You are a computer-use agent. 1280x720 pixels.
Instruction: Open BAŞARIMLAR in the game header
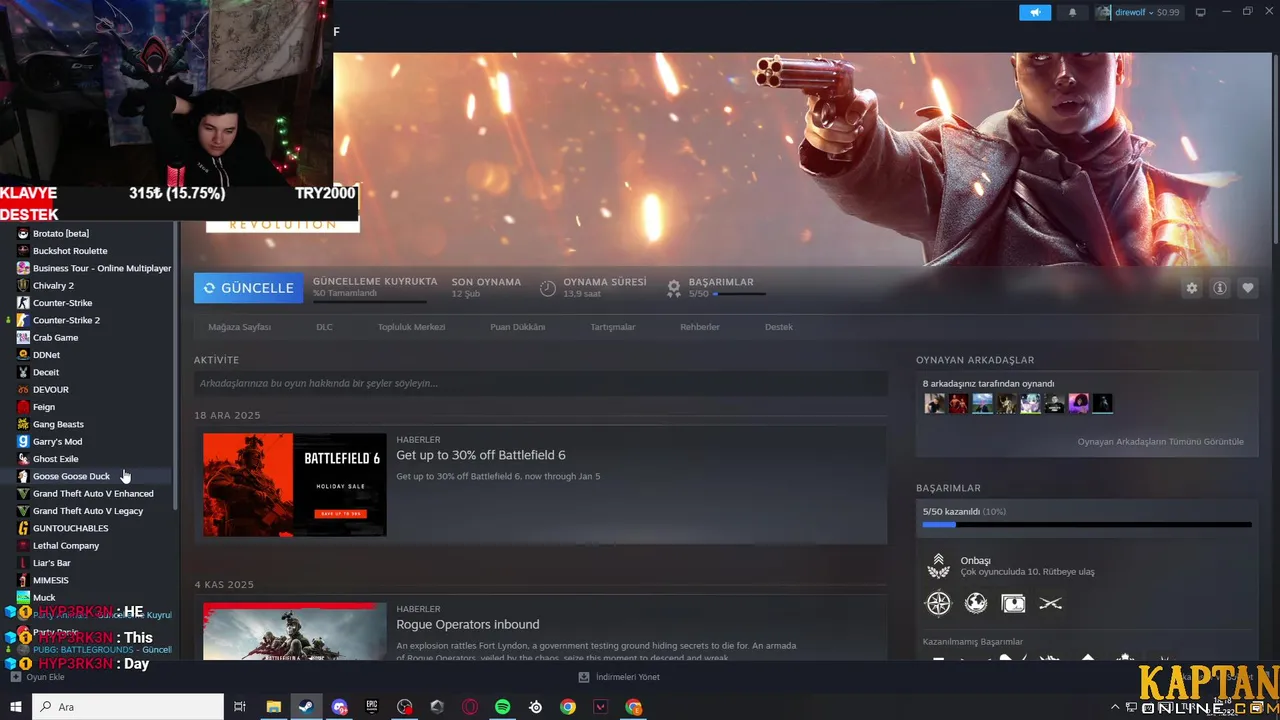721,282
